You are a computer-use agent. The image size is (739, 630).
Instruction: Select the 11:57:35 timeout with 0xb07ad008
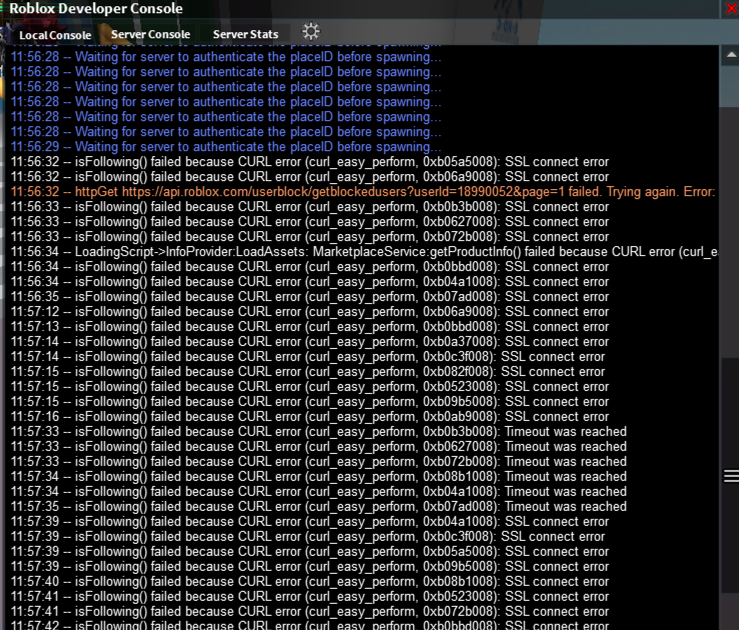[319, 507]
